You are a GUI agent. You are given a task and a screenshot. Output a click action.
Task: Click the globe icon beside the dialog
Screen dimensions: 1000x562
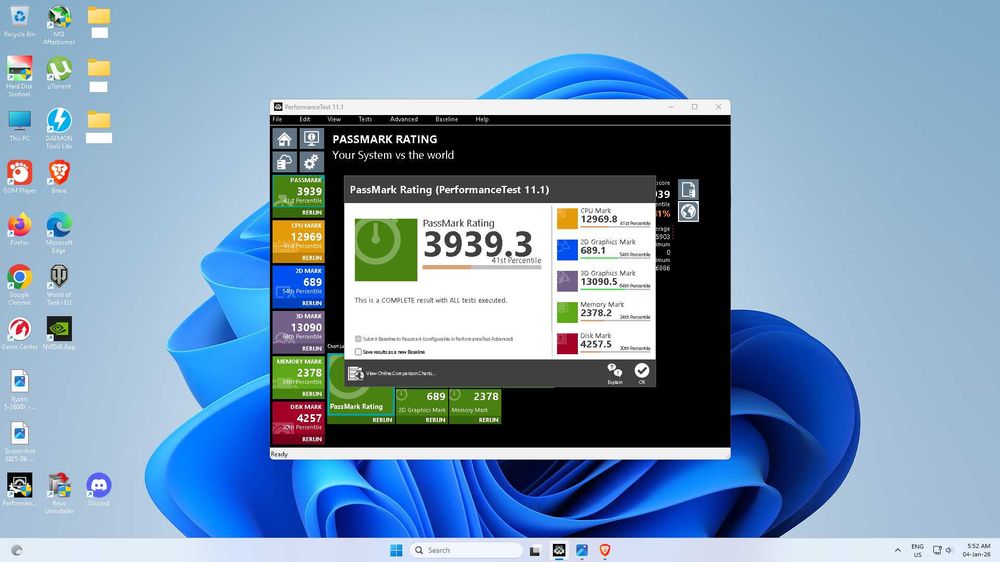click(x=688, y=212)
